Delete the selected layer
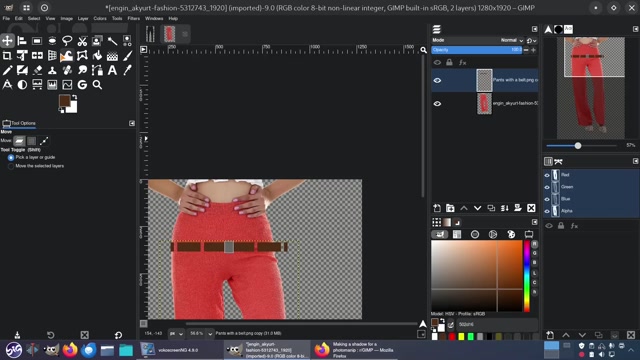This screenshot has height=360, width=640. click(x=531, y=208)
